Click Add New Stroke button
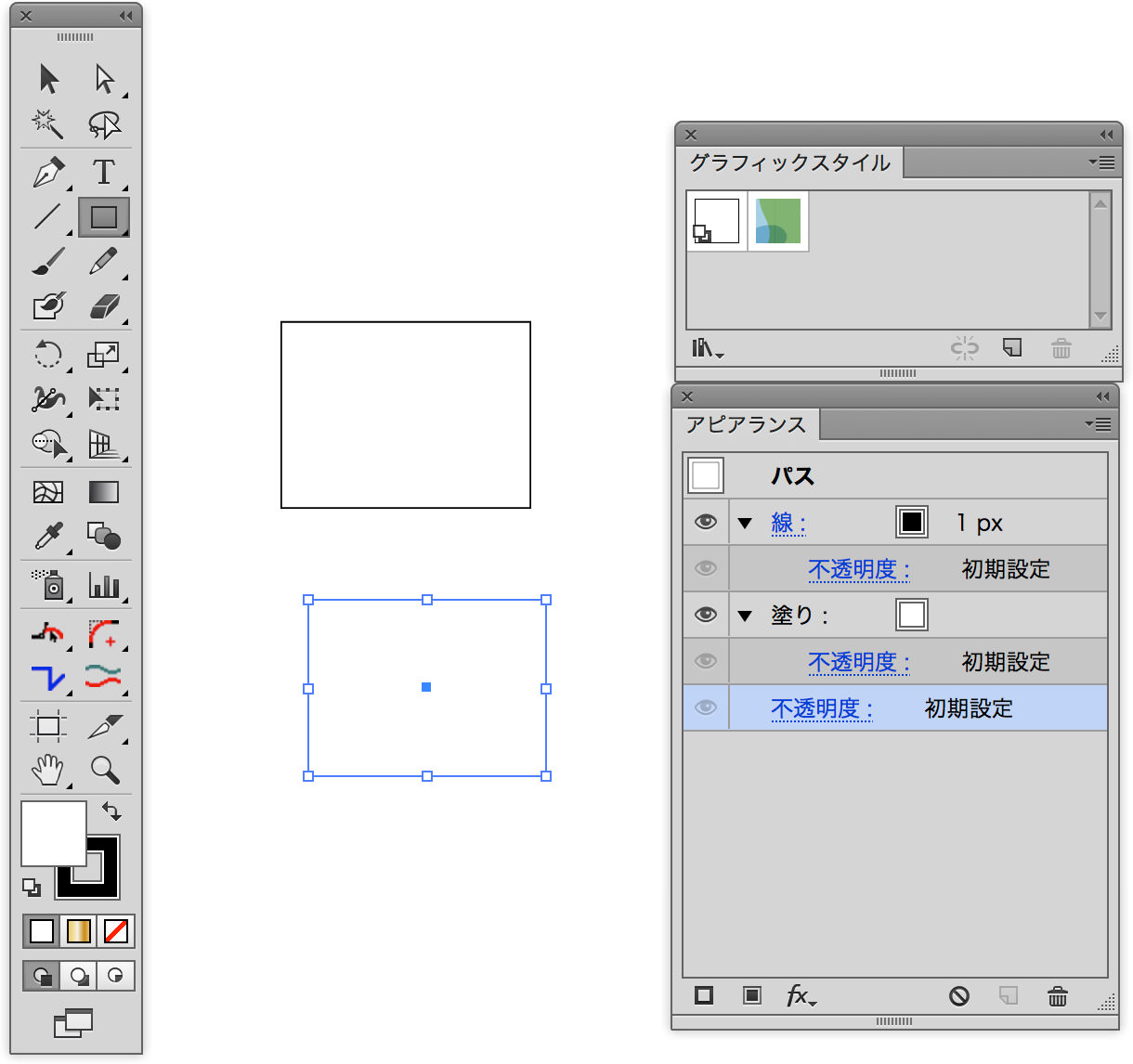The height and width of the screenshot is (1064, 1133). [704, 995]
